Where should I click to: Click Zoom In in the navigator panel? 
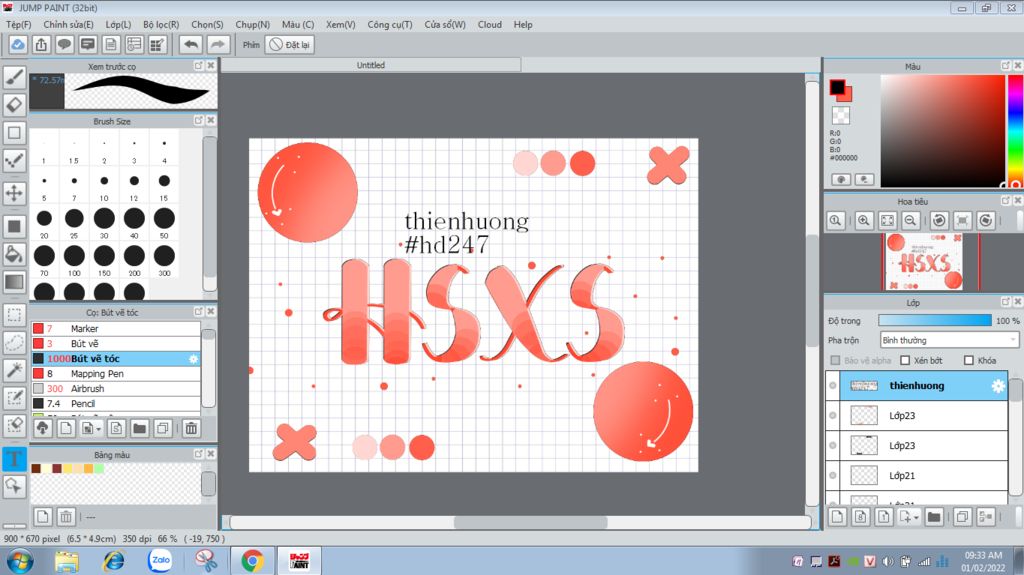point(863,221)
